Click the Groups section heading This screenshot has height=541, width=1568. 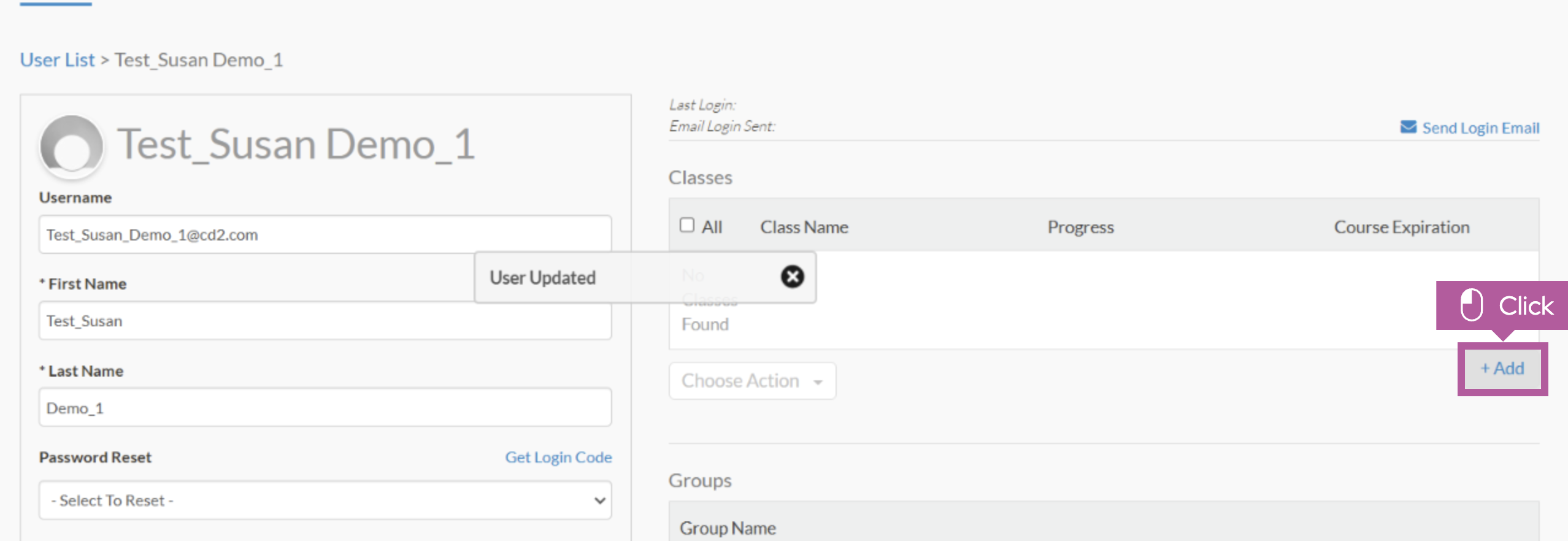700,480
